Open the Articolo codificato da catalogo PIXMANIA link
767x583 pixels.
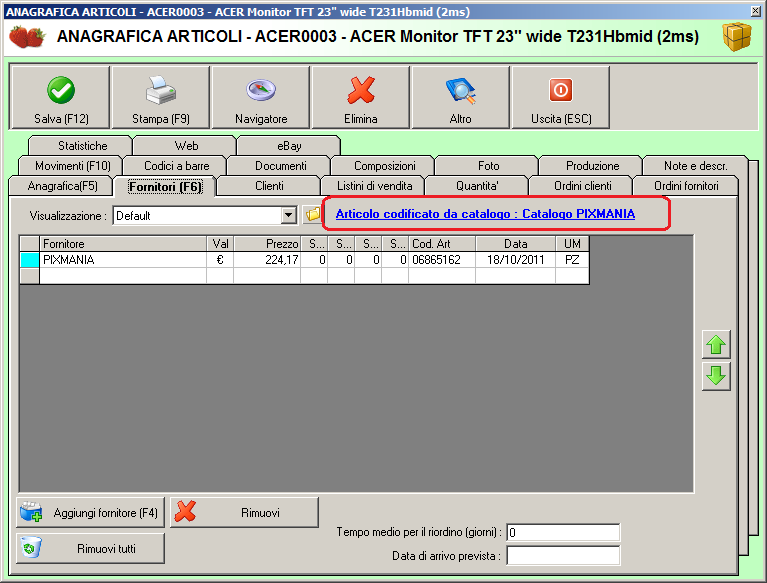click(x=485, y=214)
